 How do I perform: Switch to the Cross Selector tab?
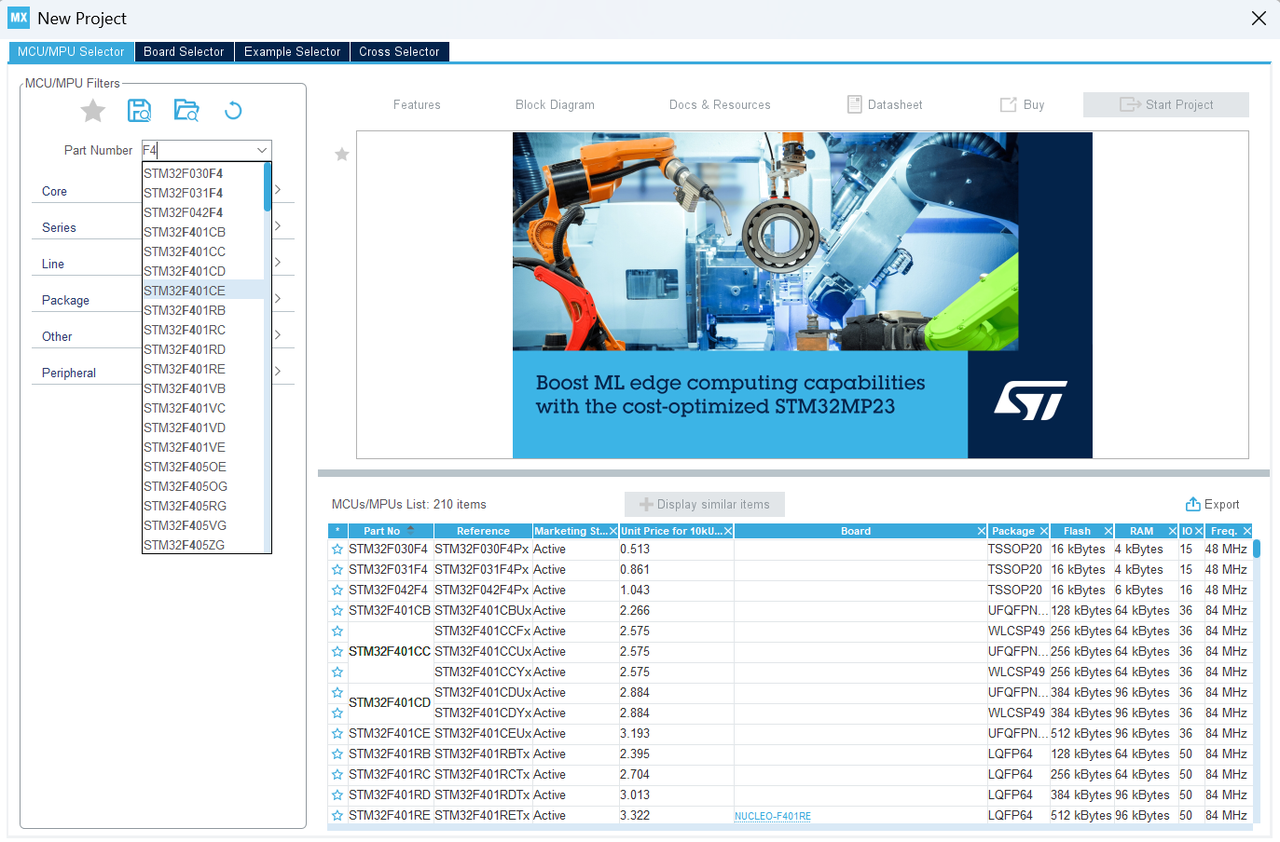(399, 52)
